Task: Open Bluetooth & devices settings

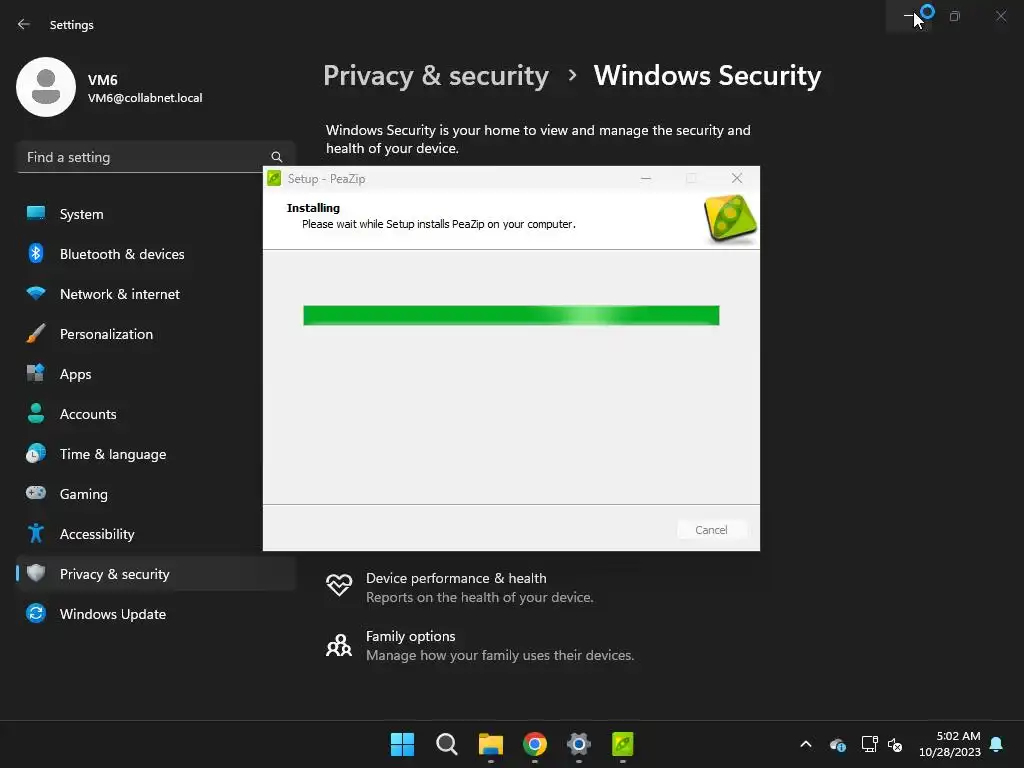Action: pyautogui.click(x=156, y=254)
